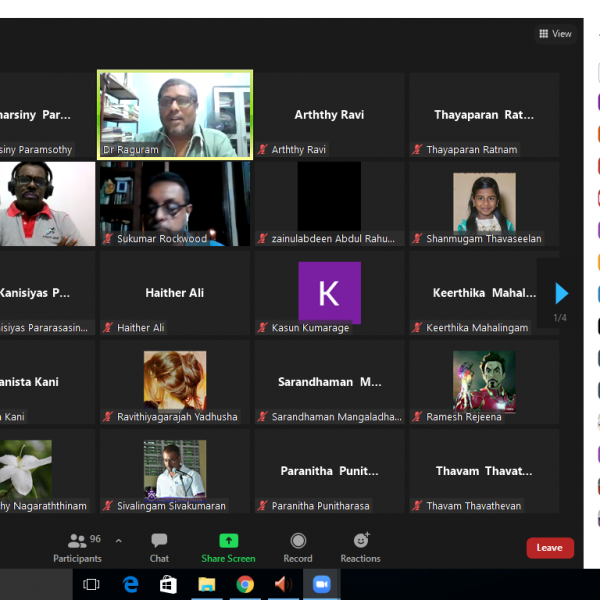This screenshot has width=600, height=600.
Task: Click muted mic icon for Ravithiyagarajah Yadhusha
Action: pos(108,416)
